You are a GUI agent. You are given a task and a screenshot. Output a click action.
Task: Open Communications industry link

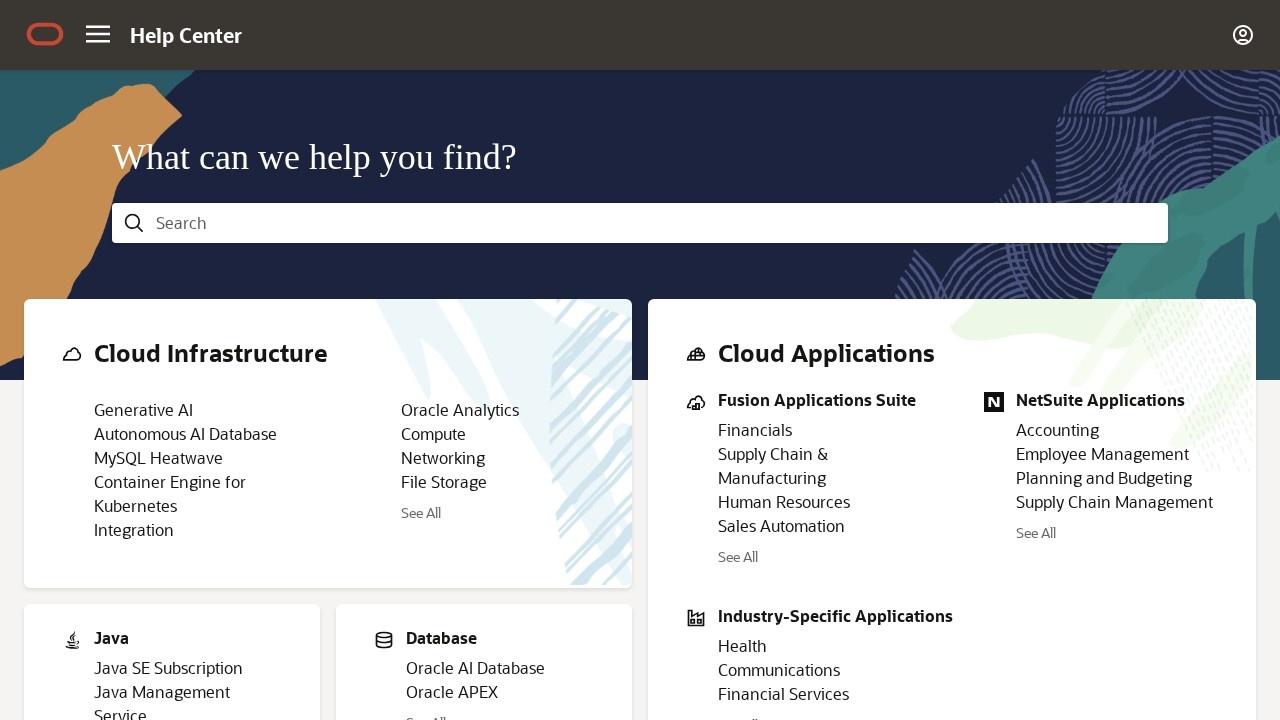pyautogui.click(x=779, y=670)
